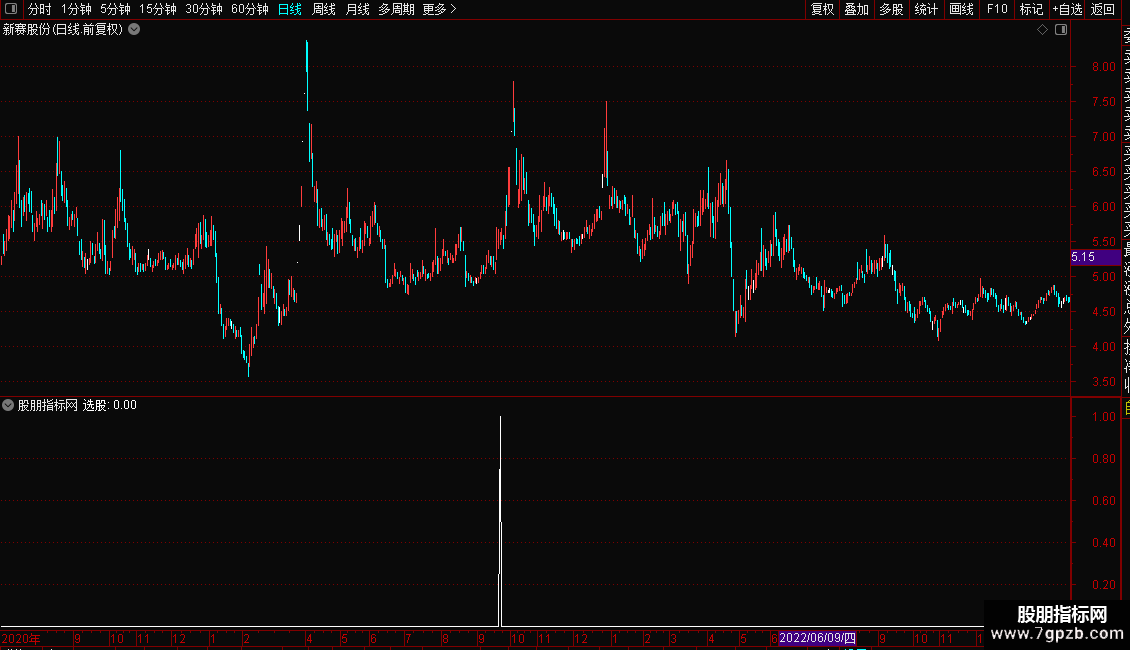
Task: Switch to 月线 monthly chart
Action: (x=357, y=9)
